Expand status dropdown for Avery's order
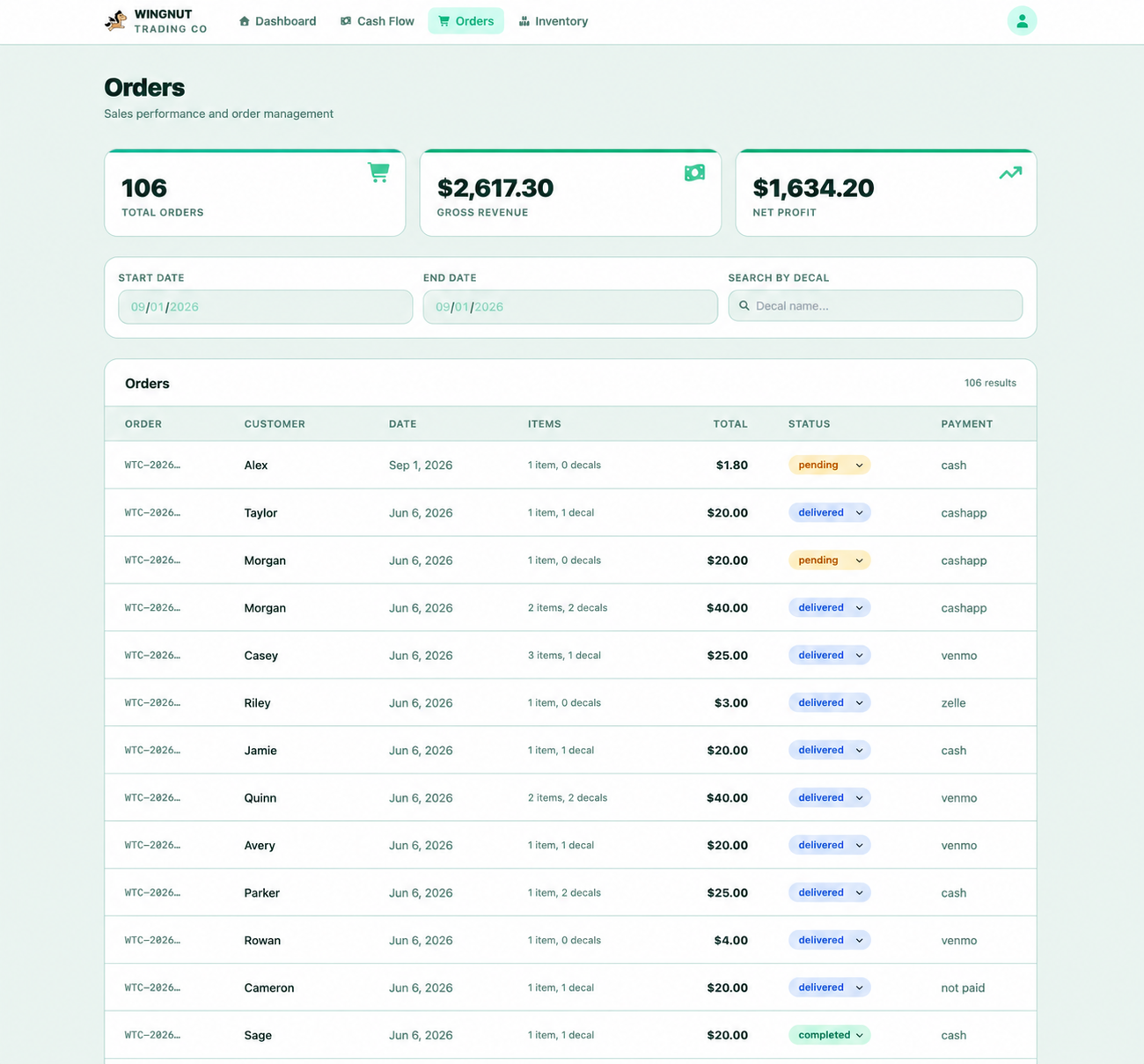The image size is (1144, 1064). 829,845
